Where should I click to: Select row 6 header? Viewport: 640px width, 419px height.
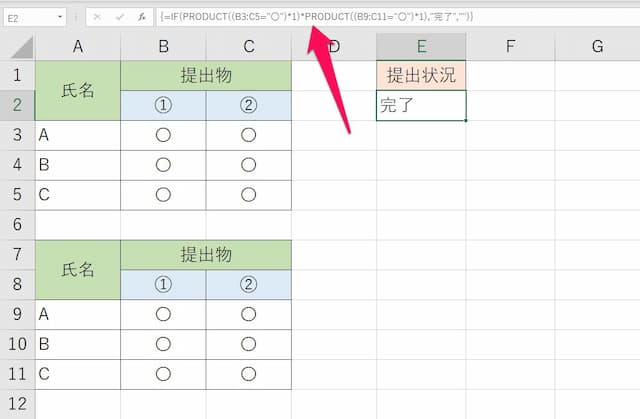point(17,225)
